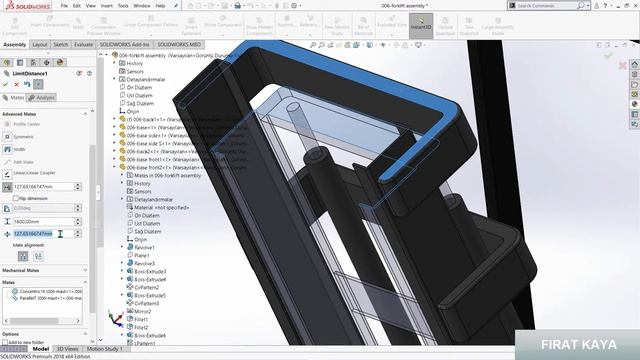Select the Symmetric advanced mate icon
This screenshot has height=360, width=640.
[x=7, y=137]
